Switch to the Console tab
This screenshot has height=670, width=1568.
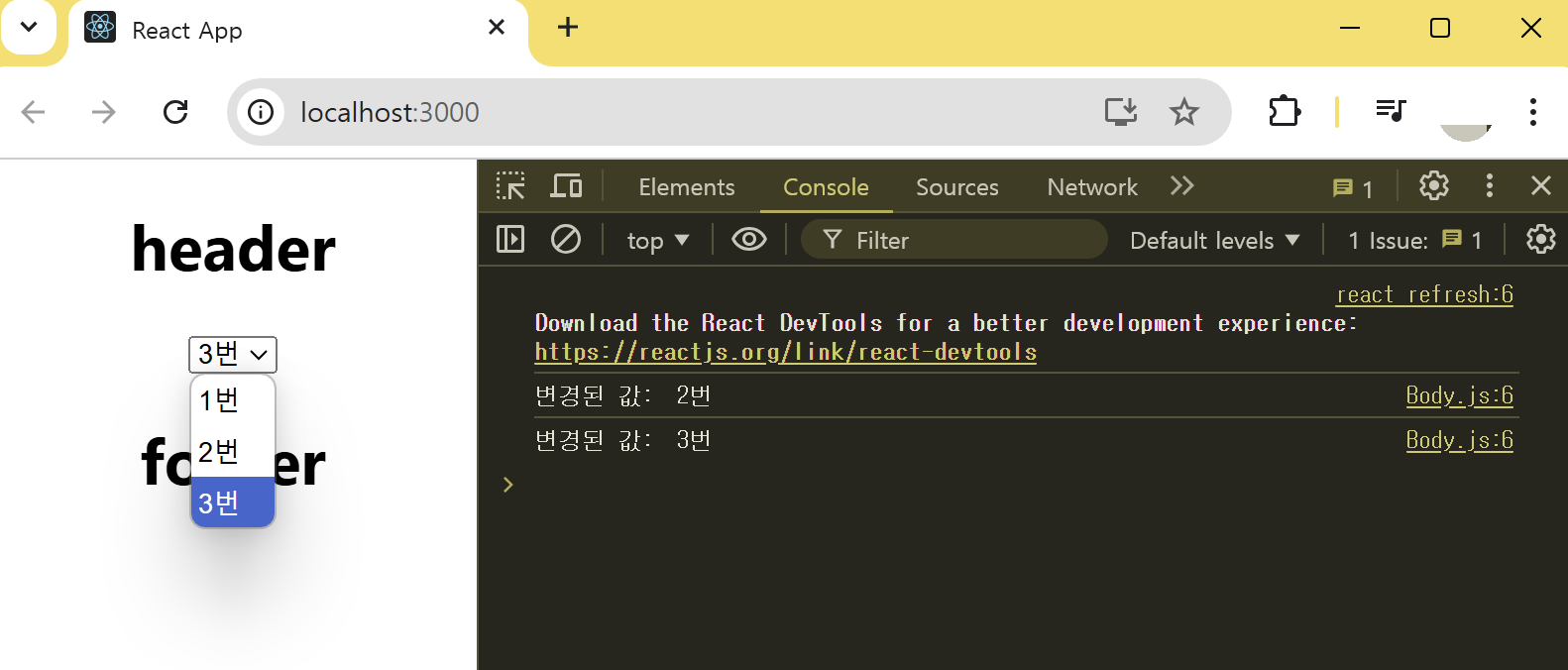[826, 187]
